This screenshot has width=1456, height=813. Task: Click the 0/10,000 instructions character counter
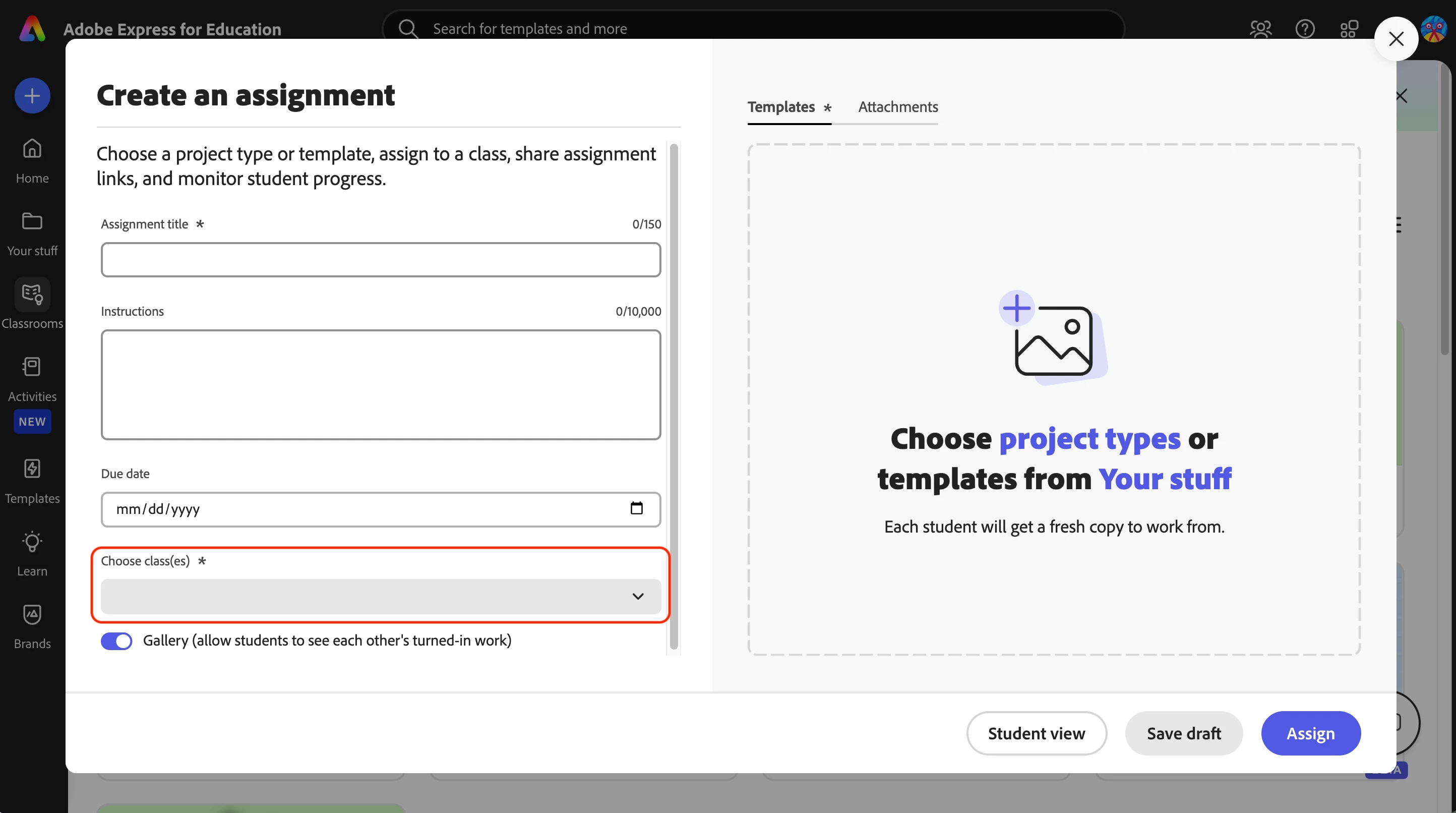[638, 311]
